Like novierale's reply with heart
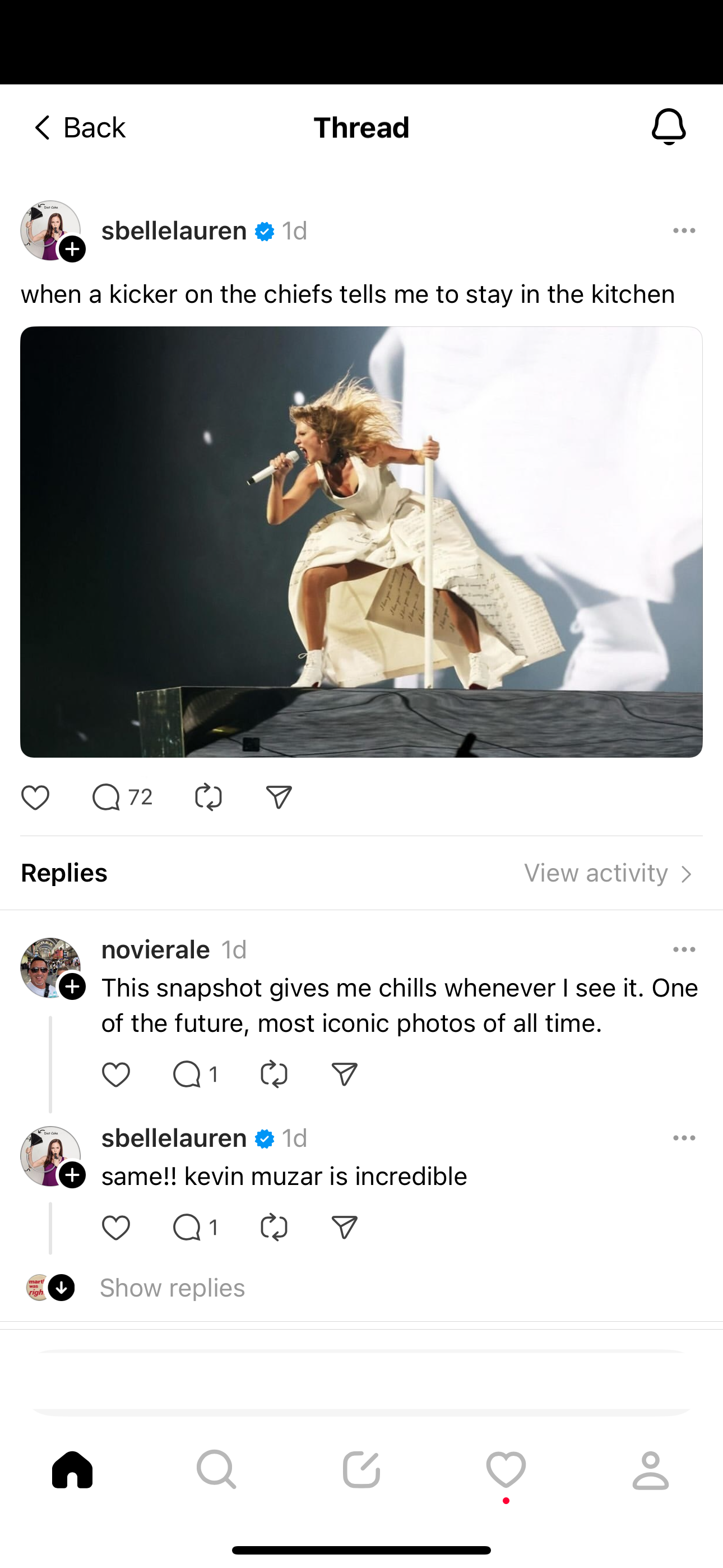 [115, 1075]
